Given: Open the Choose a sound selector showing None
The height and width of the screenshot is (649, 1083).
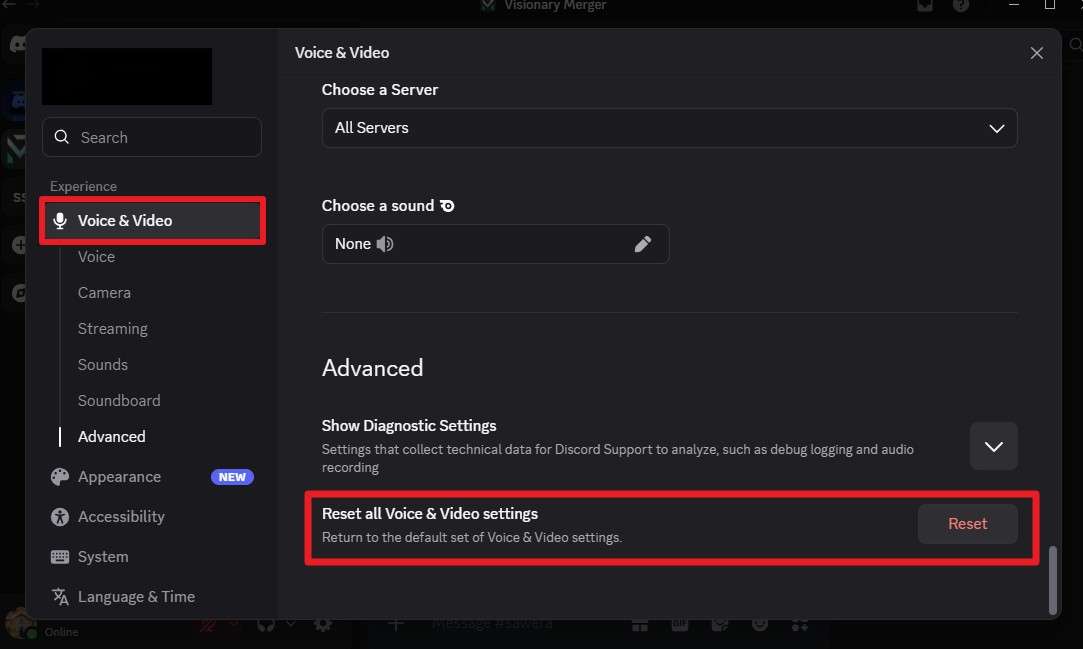Looking at the screenshot, I should pos(495,244).
